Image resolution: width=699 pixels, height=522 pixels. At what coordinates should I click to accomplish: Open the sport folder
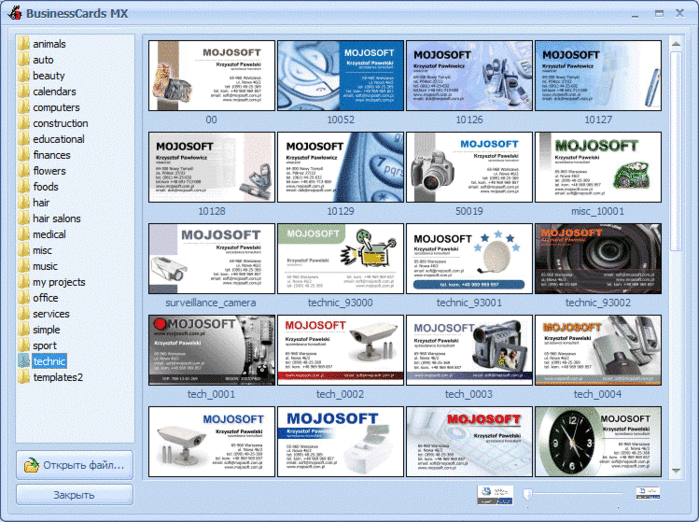point(37,345)
